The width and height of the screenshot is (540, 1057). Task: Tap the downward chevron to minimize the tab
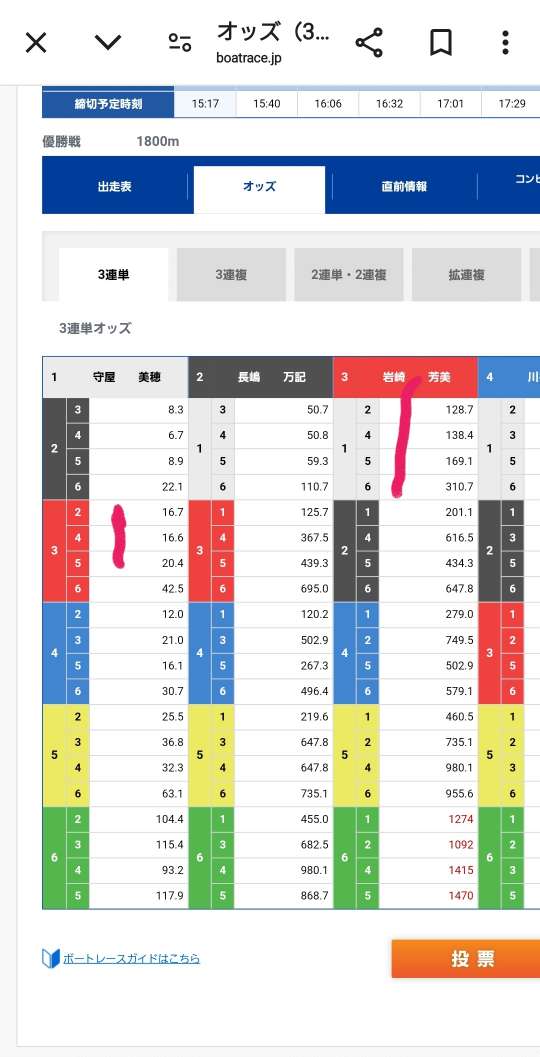[x=108, y=43]
